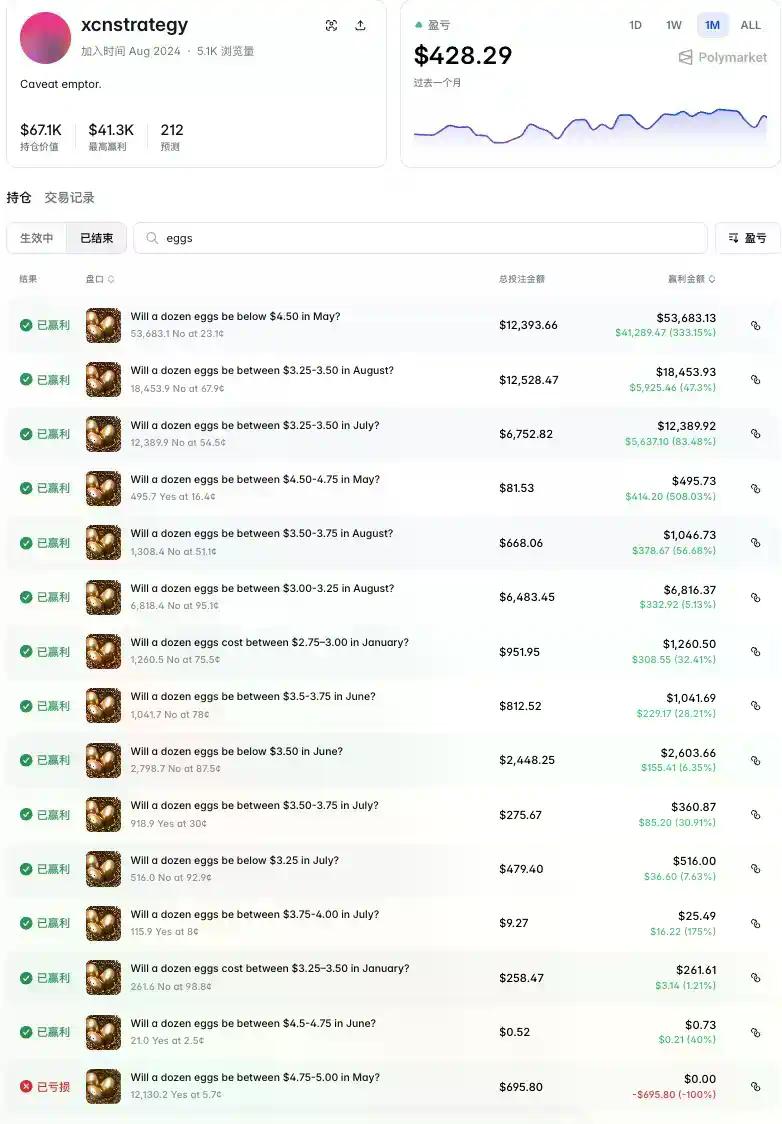Open the xcnstrategy profile avatar

tap(45, 38)
